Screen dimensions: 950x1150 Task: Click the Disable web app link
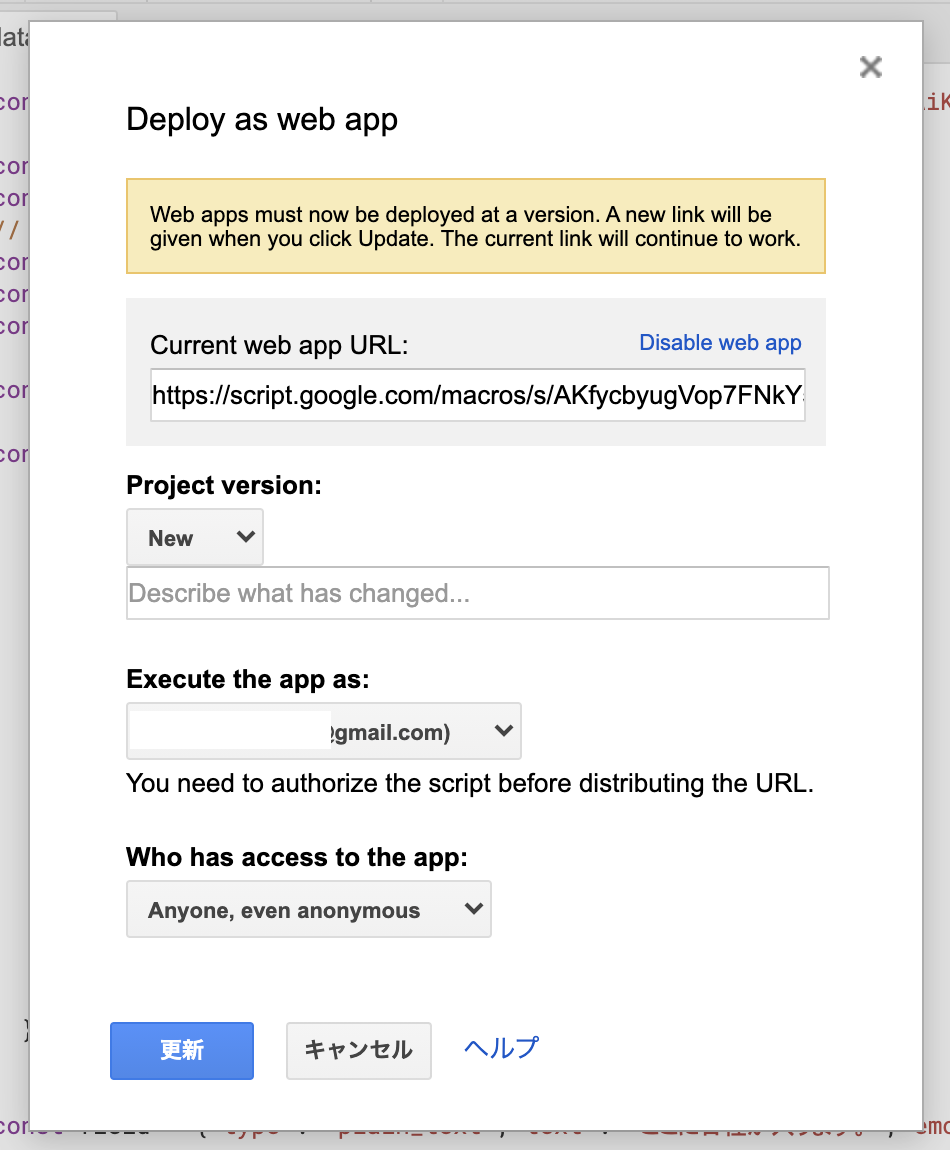click(x=720, y=343)
